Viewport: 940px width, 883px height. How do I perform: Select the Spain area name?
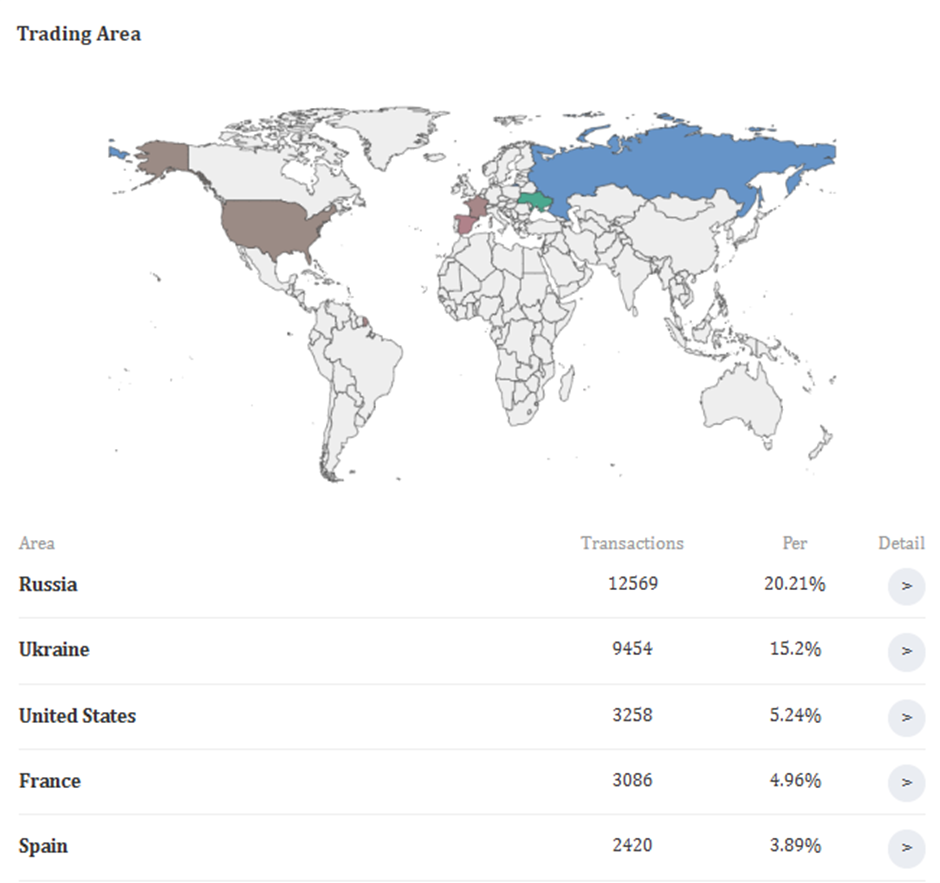[44, 846]
